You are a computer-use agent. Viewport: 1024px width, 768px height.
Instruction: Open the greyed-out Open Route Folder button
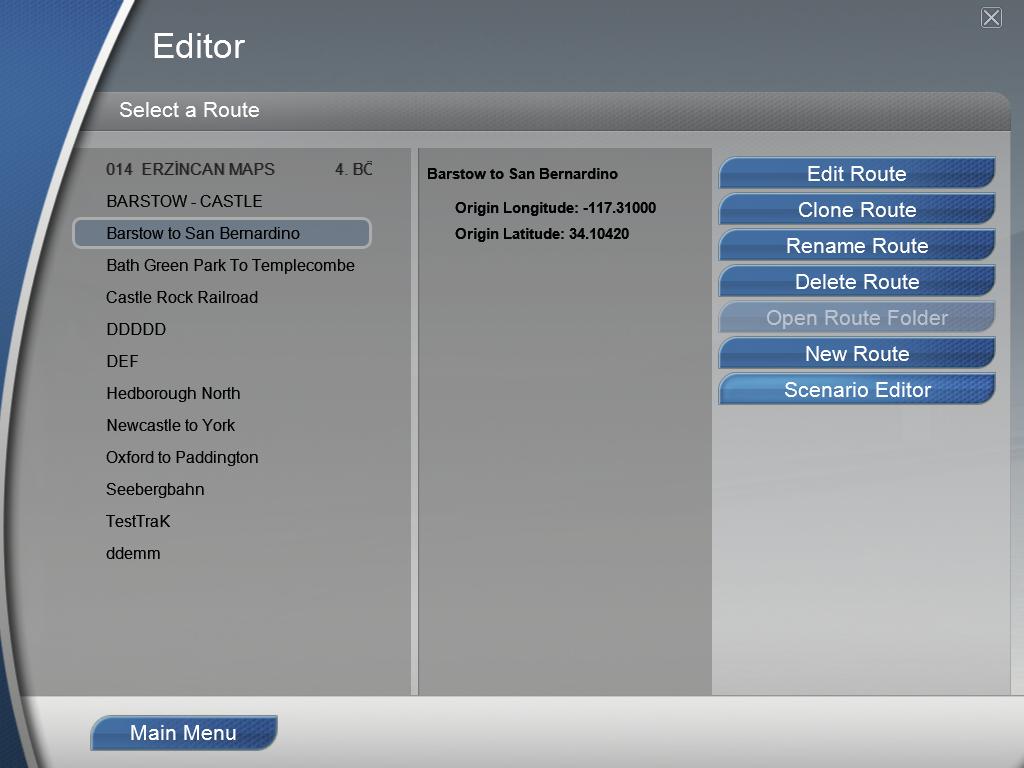857,317
